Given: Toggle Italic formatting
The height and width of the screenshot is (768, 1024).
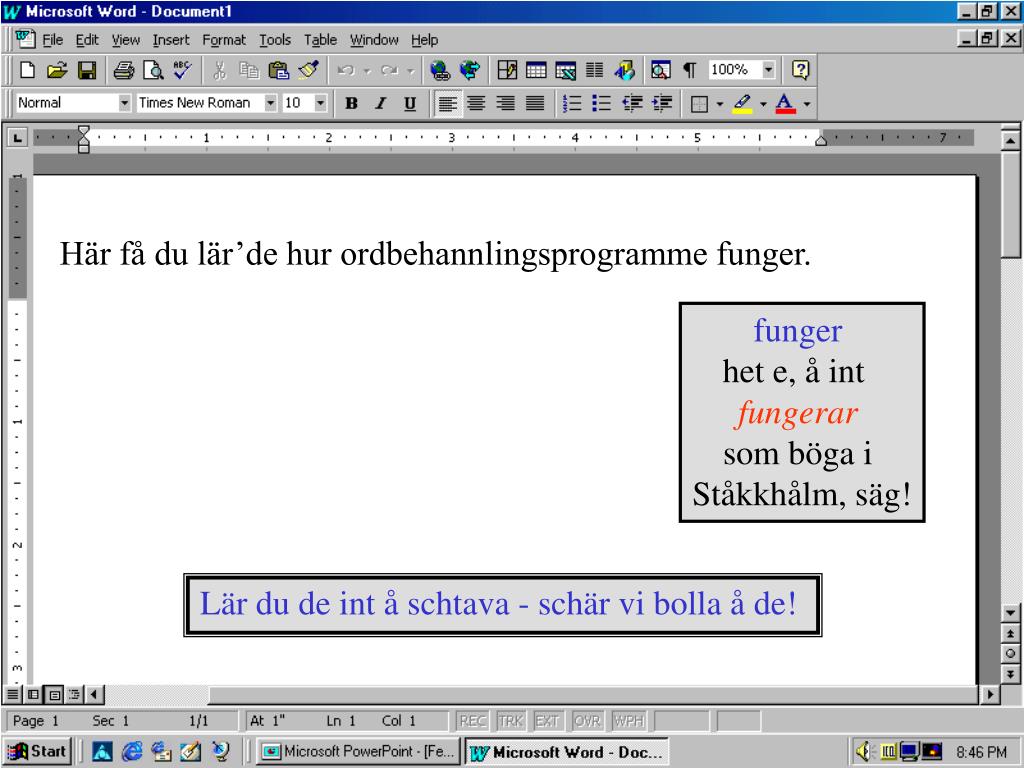Looking at the screenshot, I should (381, 103).
